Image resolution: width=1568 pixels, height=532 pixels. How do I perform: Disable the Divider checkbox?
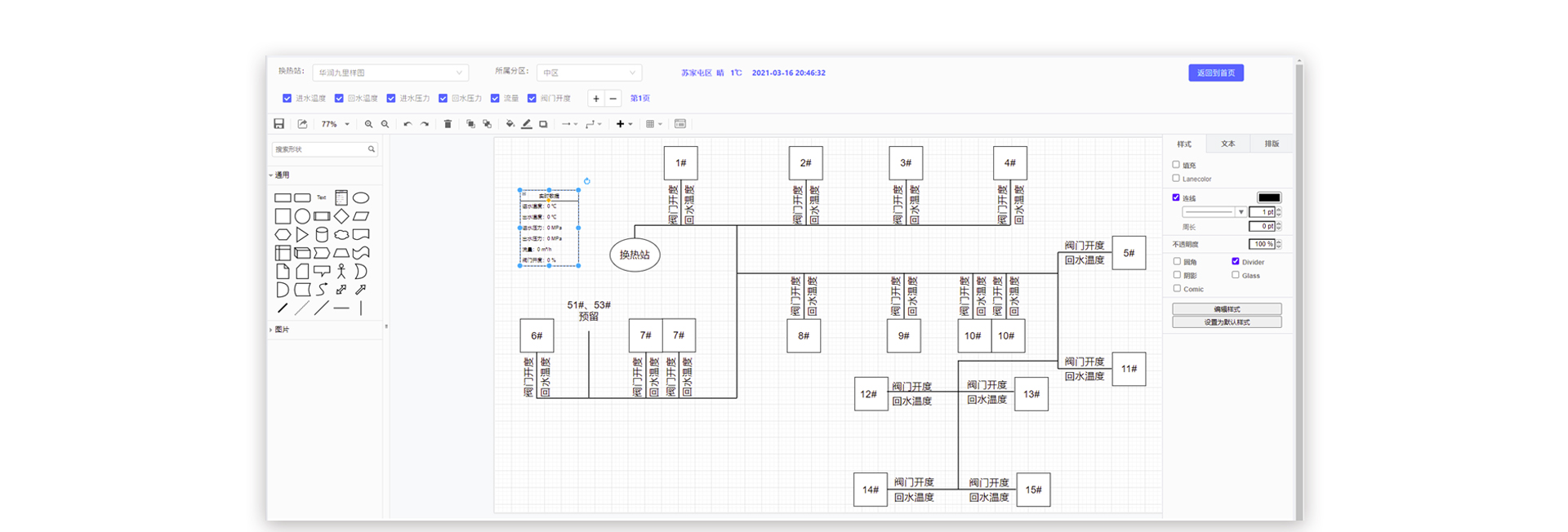point(1235,261)
